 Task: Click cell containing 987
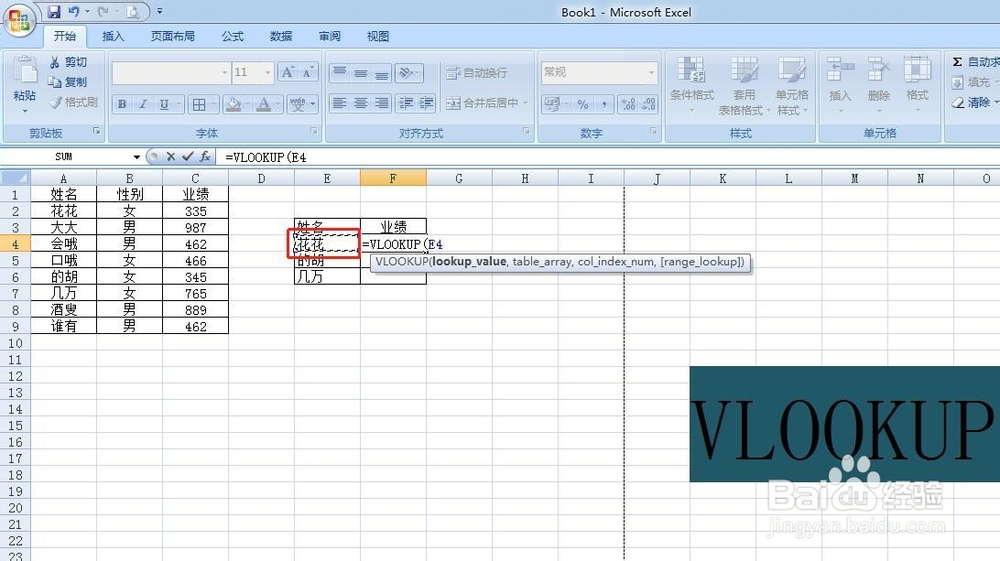tap(195, 228)
